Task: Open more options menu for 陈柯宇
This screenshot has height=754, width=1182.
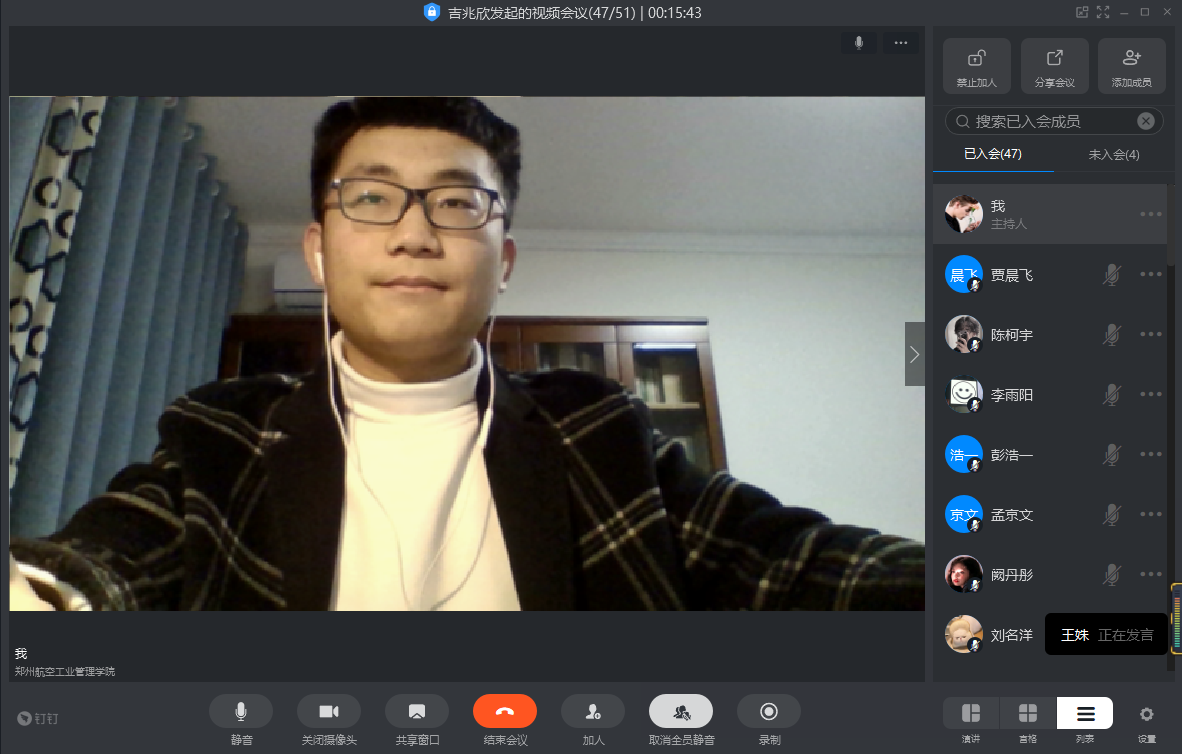Action: tap(1150, 335)
